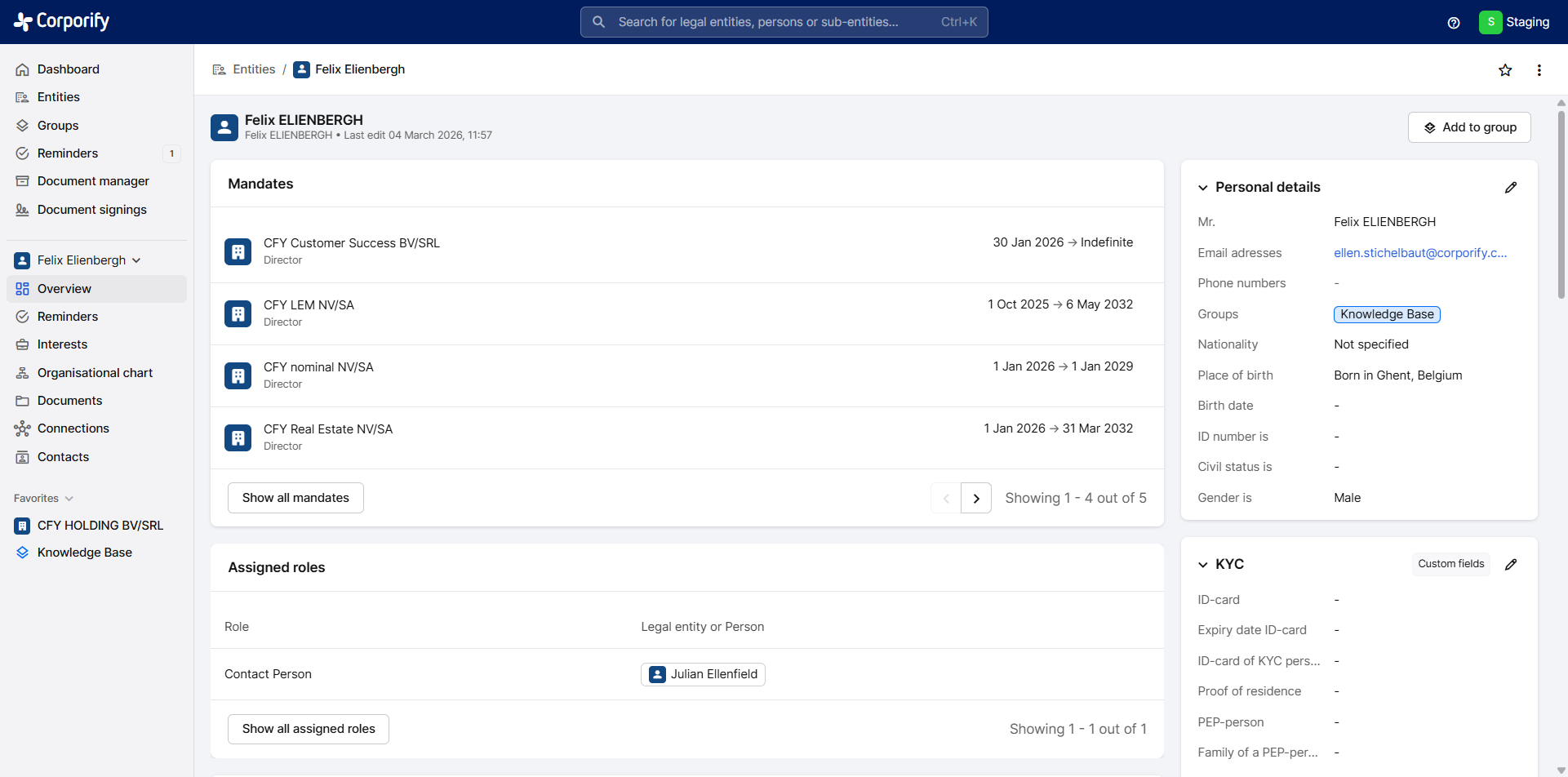
Task: Open the three-dot more options menu
Action: (1539, 70)
